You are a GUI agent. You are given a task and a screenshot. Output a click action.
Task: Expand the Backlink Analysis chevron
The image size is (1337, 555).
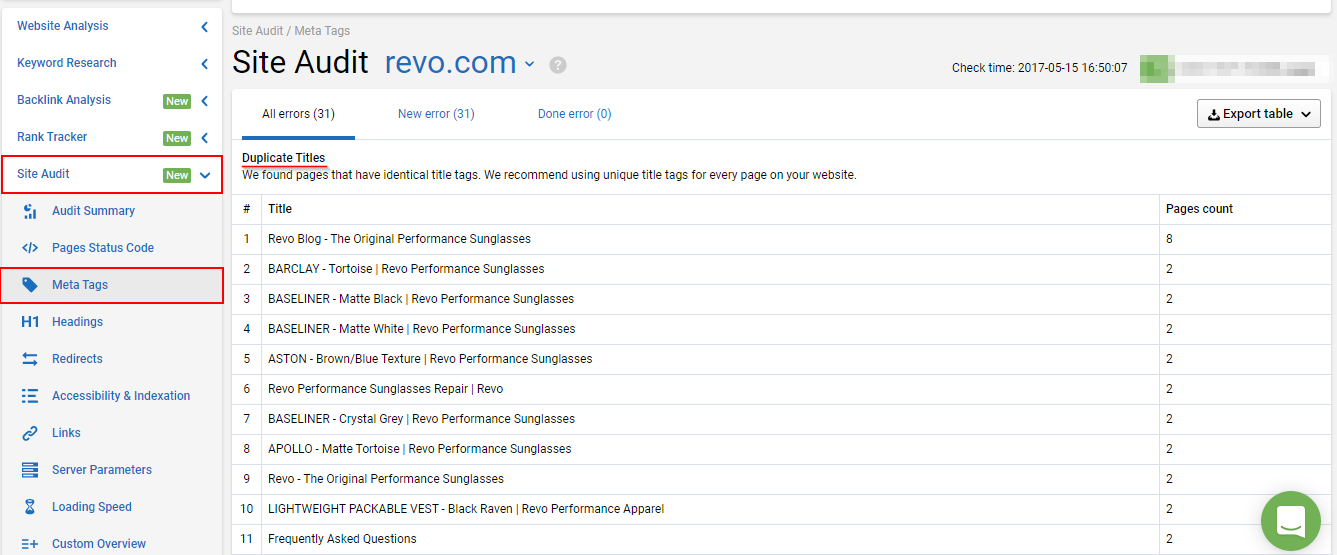[205, 101]
